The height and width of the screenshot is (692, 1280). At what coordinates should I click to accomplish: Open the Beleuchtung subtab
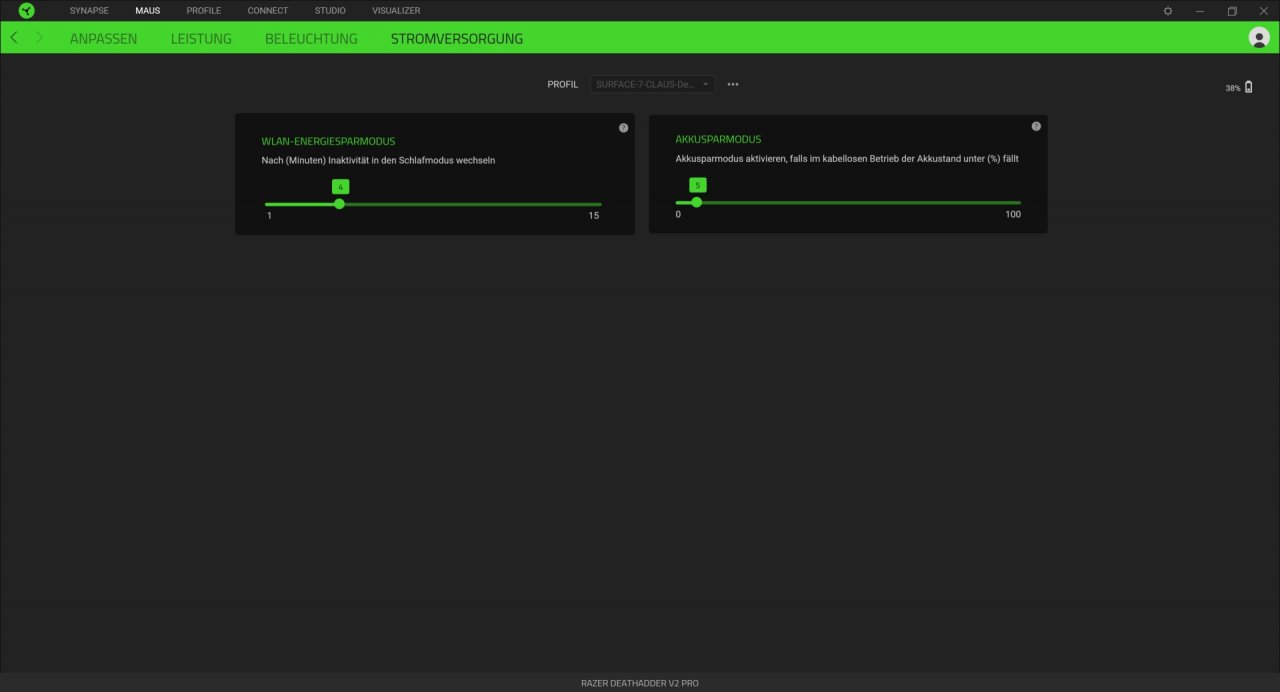pyautogui.click(x=311, y=38)
